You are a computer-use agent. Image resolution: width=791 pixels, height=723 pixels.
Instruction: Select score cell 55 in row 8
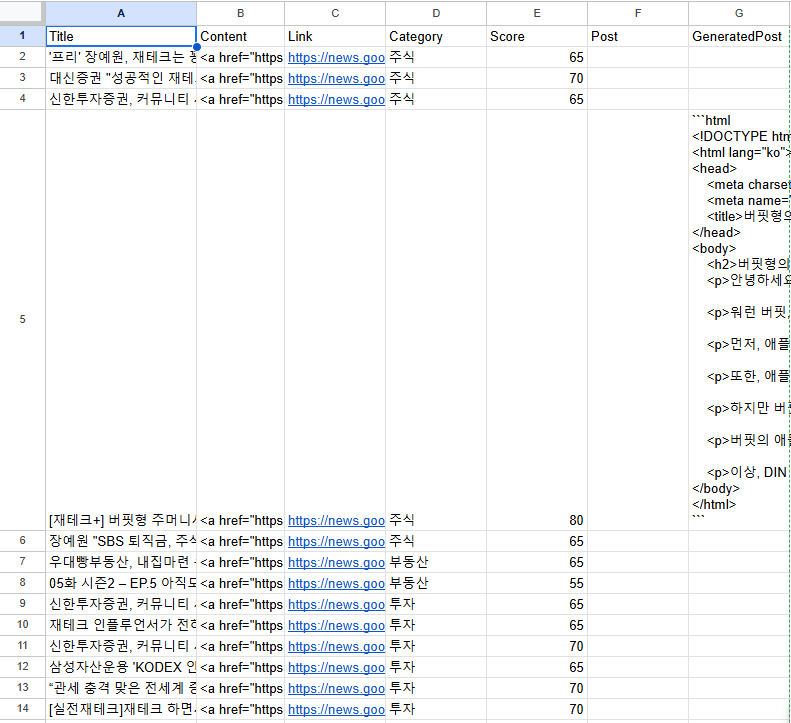(x=537, y=583)
